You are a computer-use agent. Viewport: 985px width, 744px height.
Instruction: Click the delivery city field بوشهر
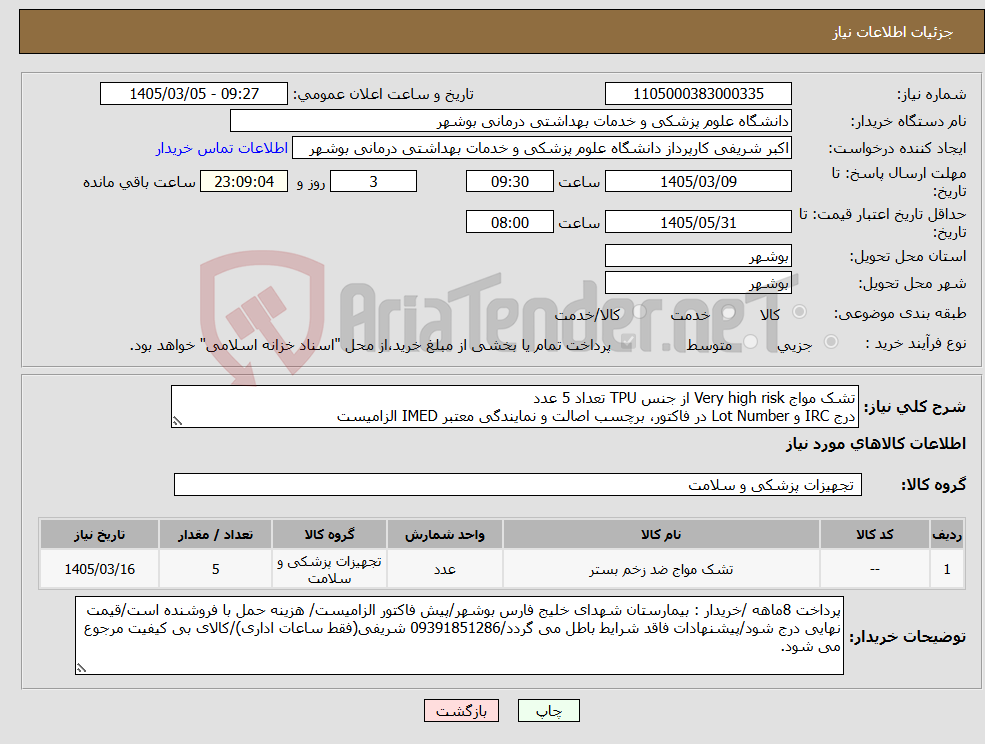pyautogui.click(x=698, y=283)
